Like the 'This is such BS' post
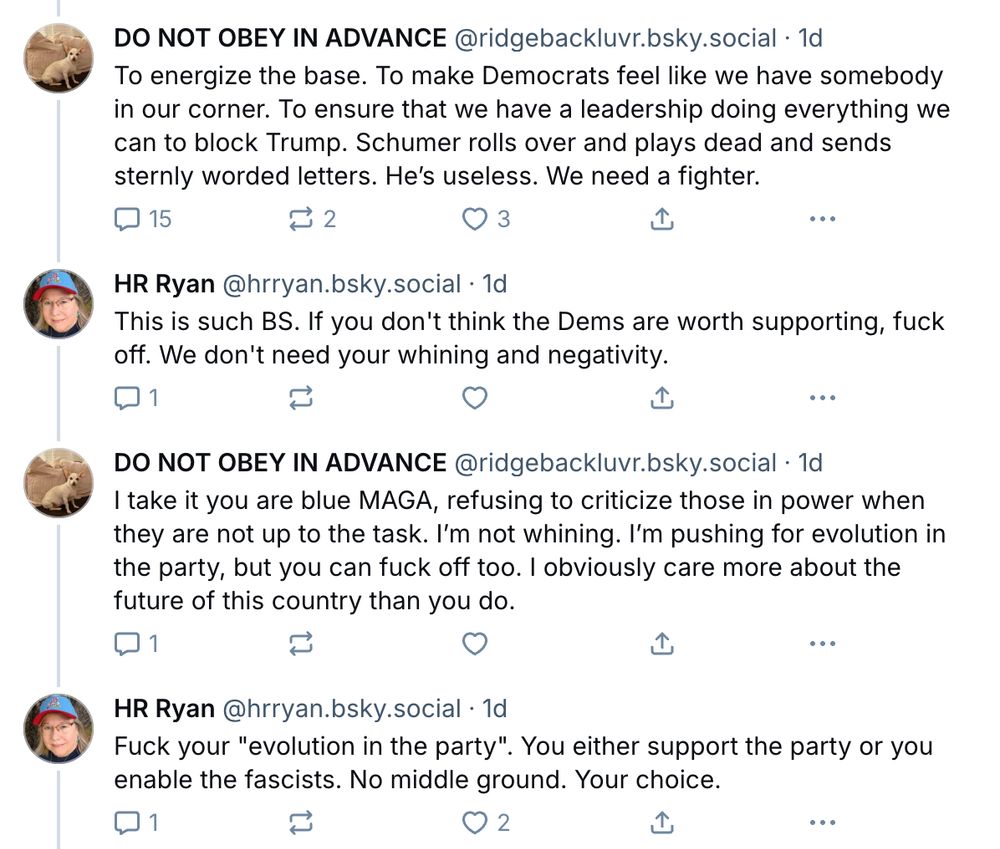Screen dimensions: 1000x849 [474, 398]
